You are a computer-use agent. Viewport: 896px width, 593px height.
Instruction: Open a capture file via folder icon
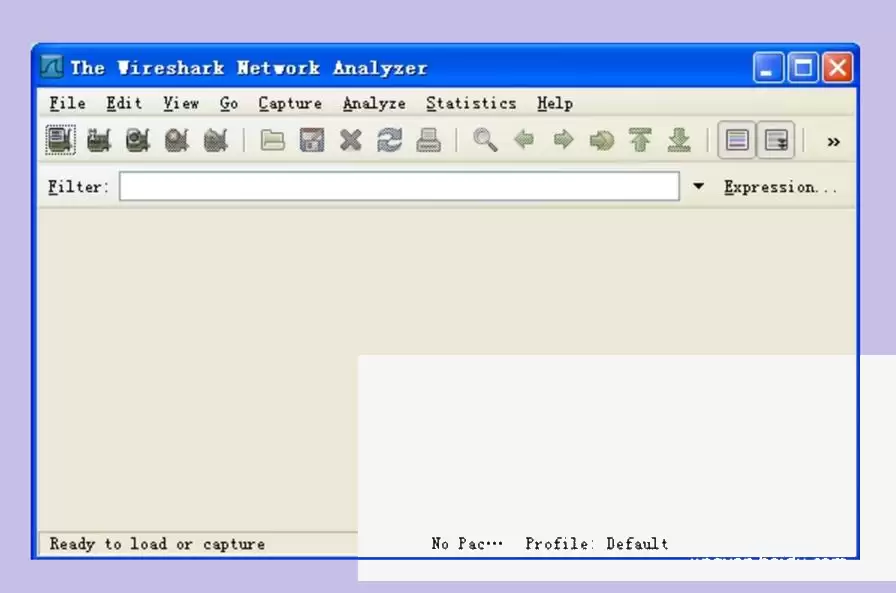[273, 140]
